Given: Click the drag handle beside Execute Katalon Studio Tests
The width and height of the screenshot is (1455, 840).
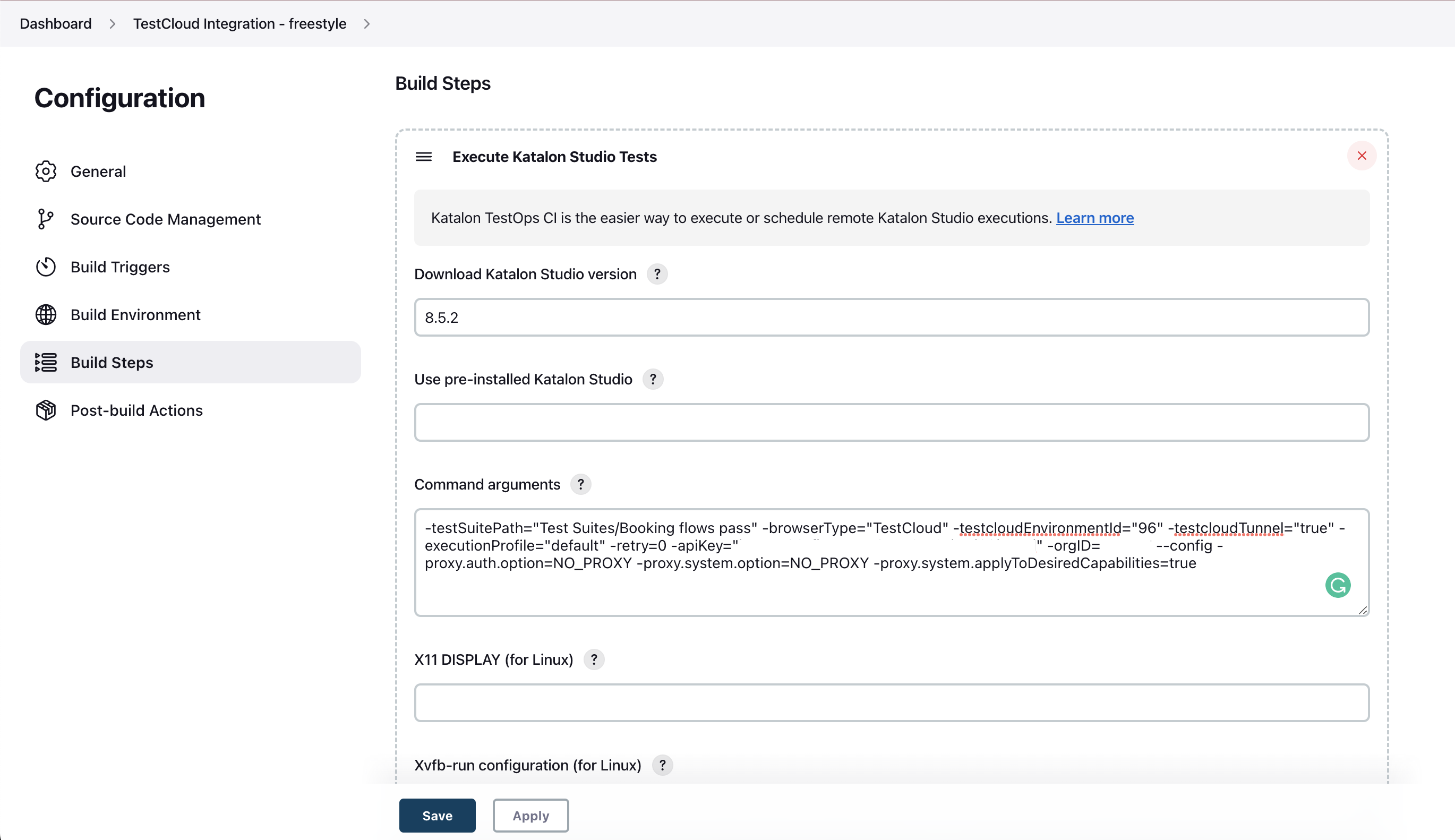Looking at the screenshot, I should (x=423, y=156).
